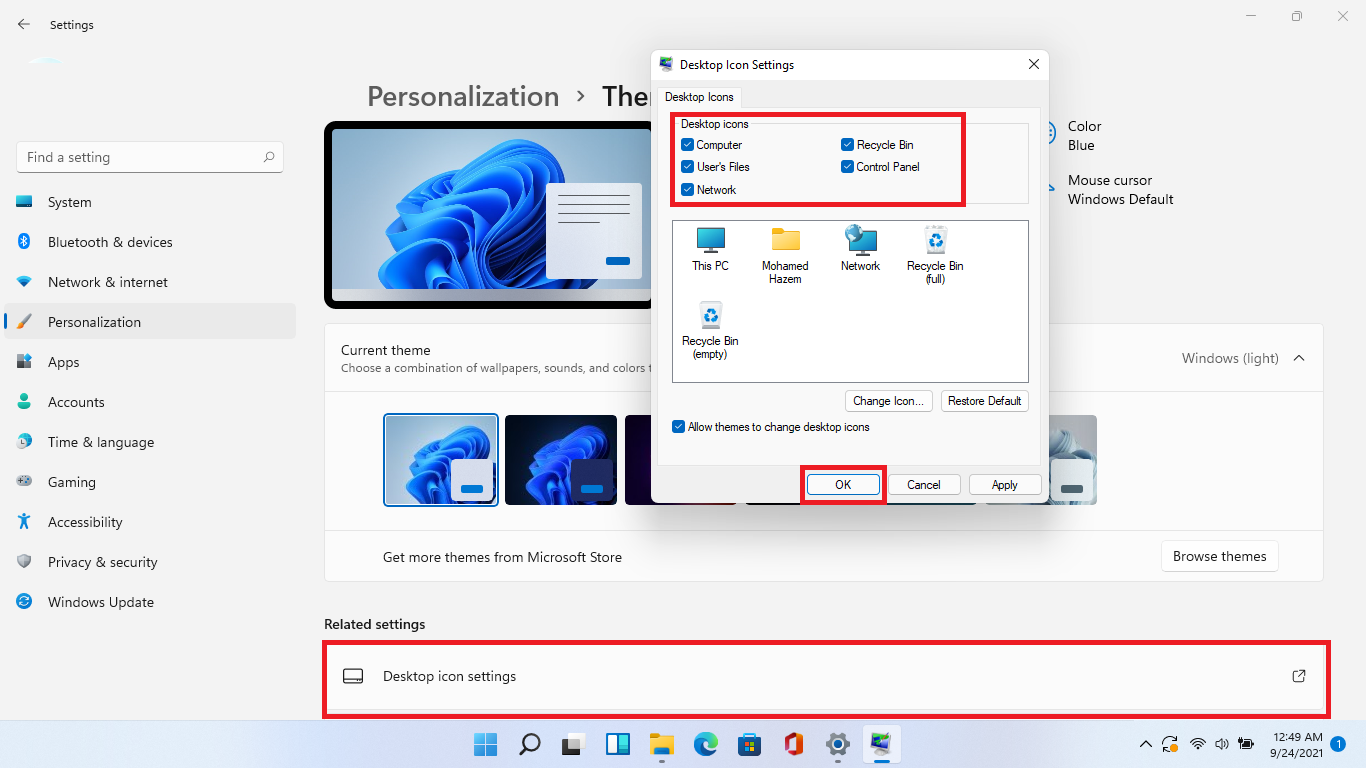Image resolution: width=1366 pixels, height=768 pixels.
Task: Open Windows Start menu on taskbar
Action: [485, 744]
